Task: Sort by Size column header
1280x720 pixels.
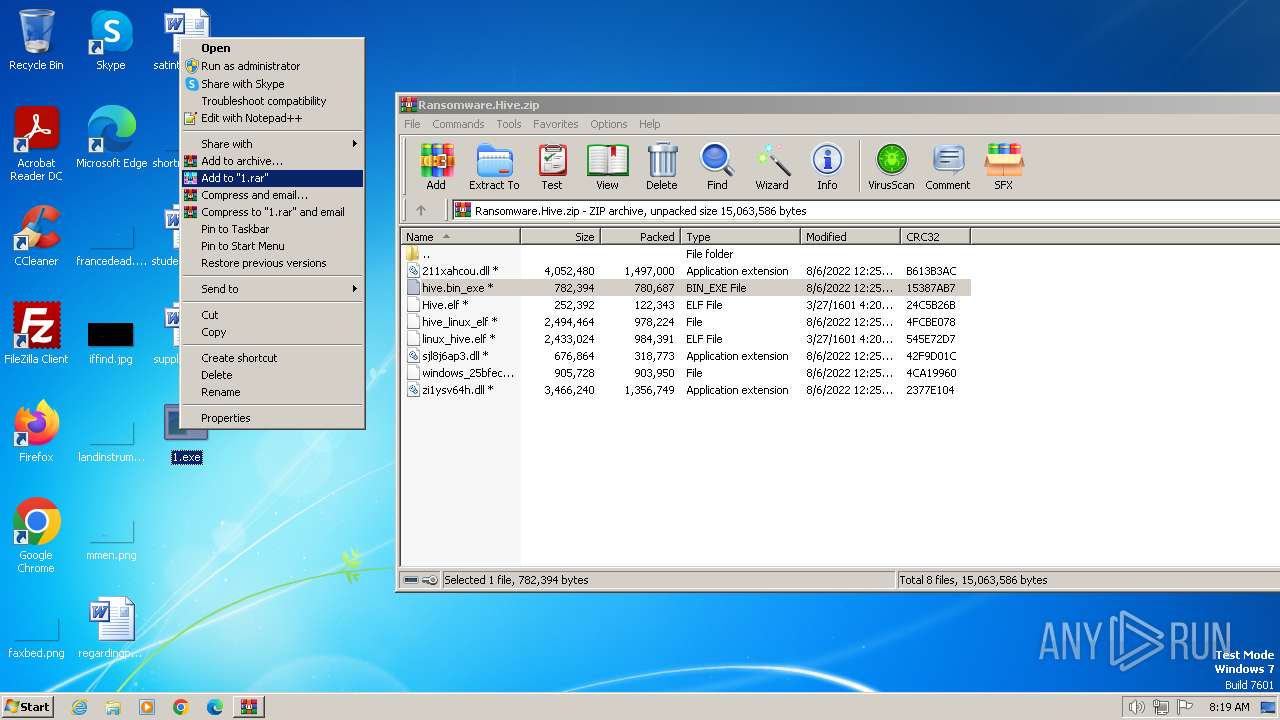Action: click(x=560, y=237)
